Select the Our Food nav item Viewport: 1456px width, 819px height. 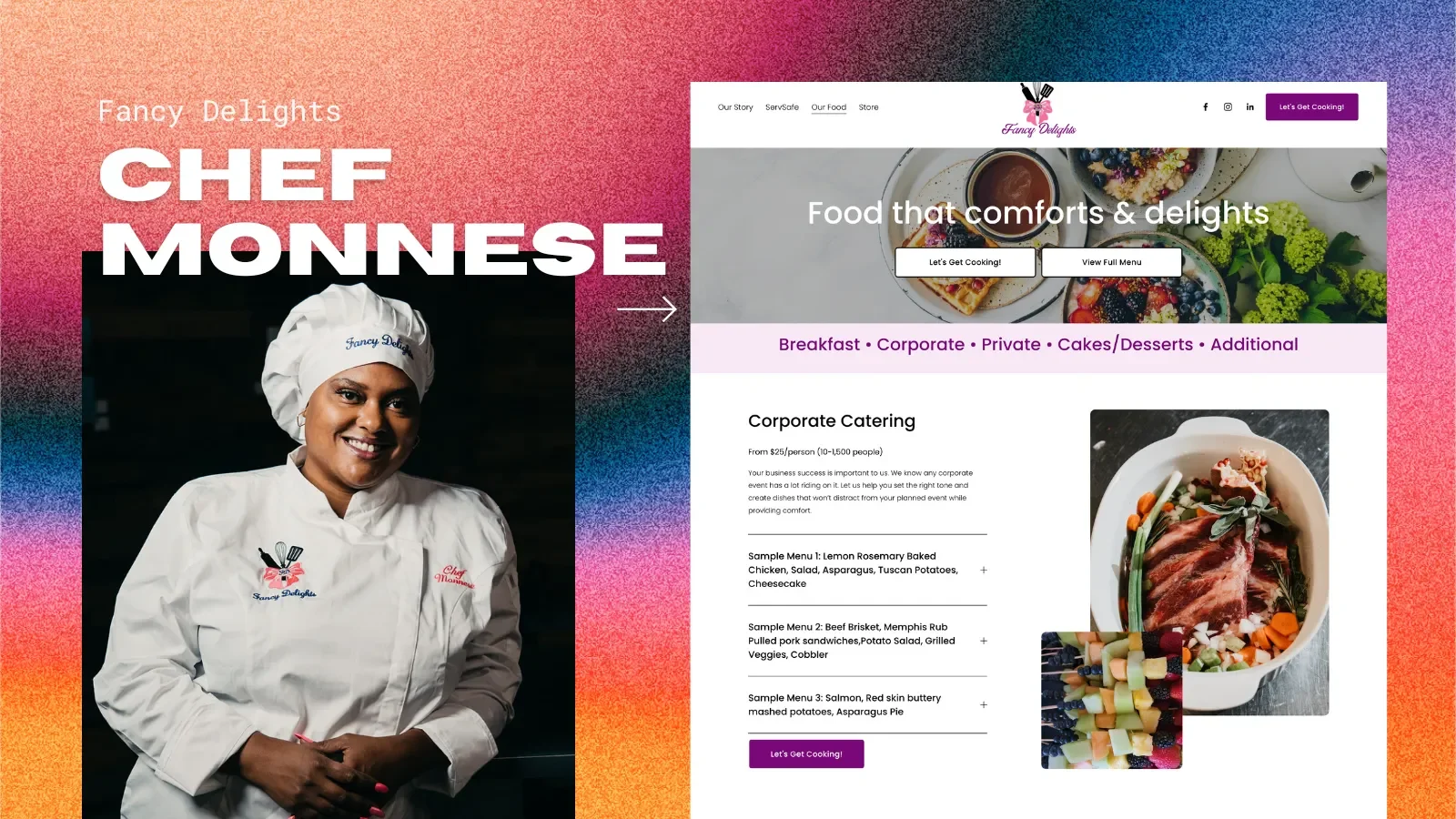coord(829,107)
